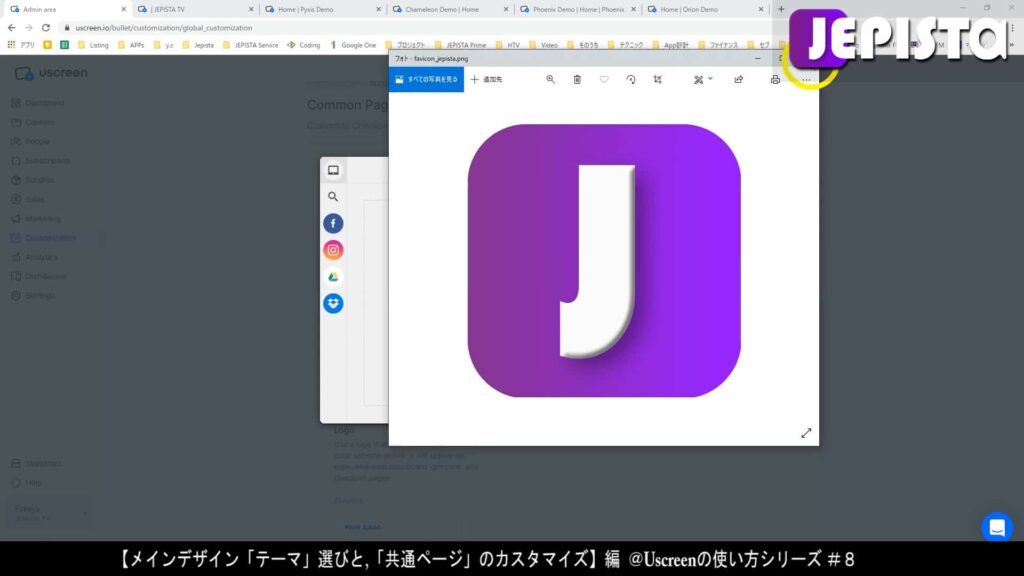The image size is (1024, 576).
Task: Open Marketing in the Uscreen sidebar
Action: [x=36, y=219]
